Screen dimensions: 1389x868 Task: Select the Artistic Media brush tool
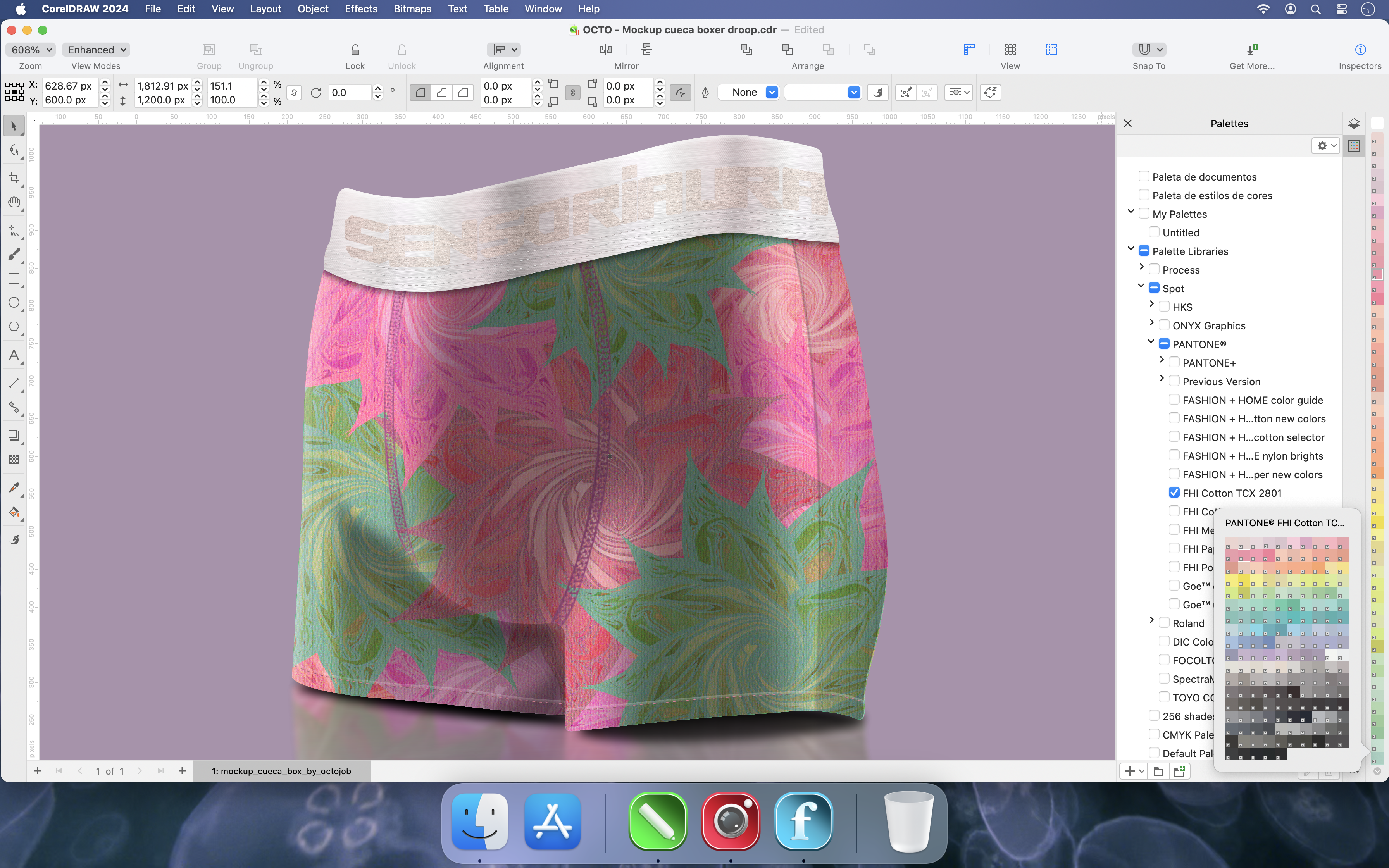point(14,254)
